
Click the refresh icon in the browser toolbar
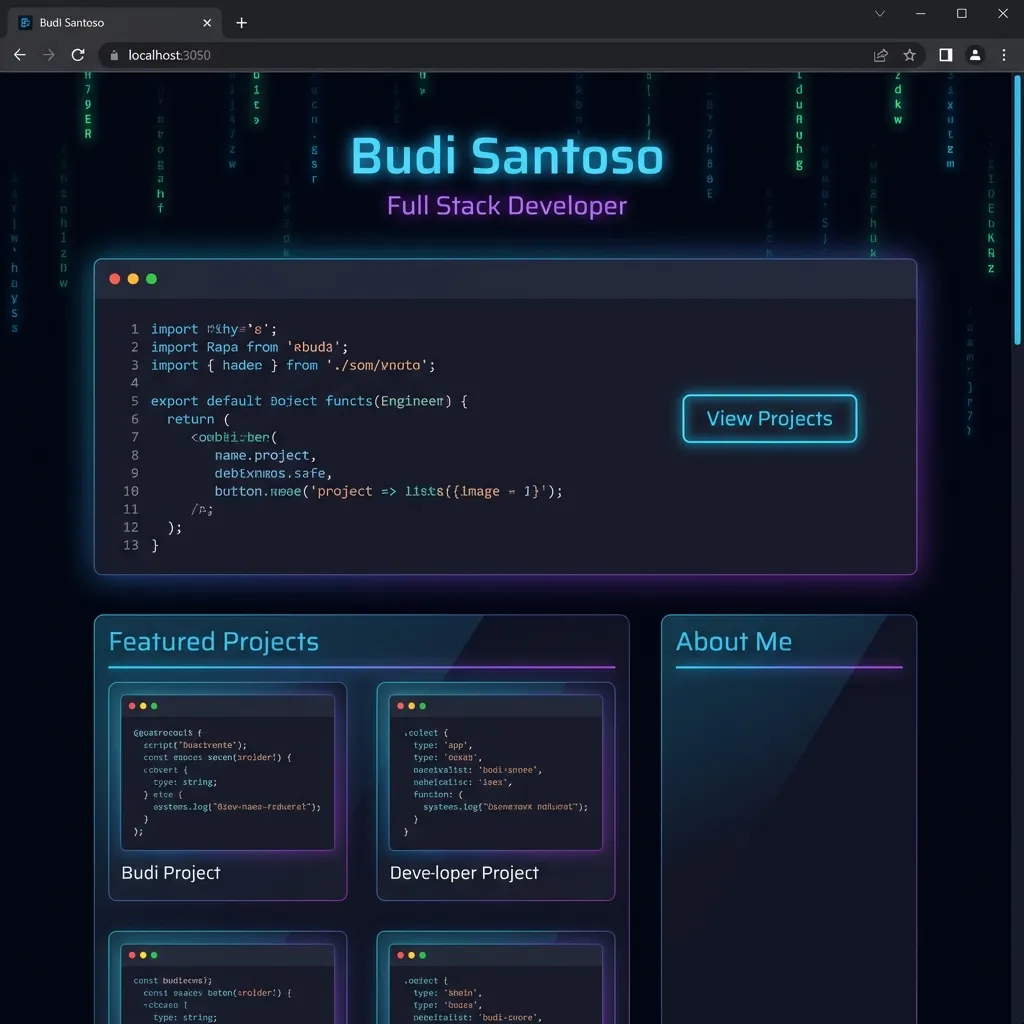78,55
